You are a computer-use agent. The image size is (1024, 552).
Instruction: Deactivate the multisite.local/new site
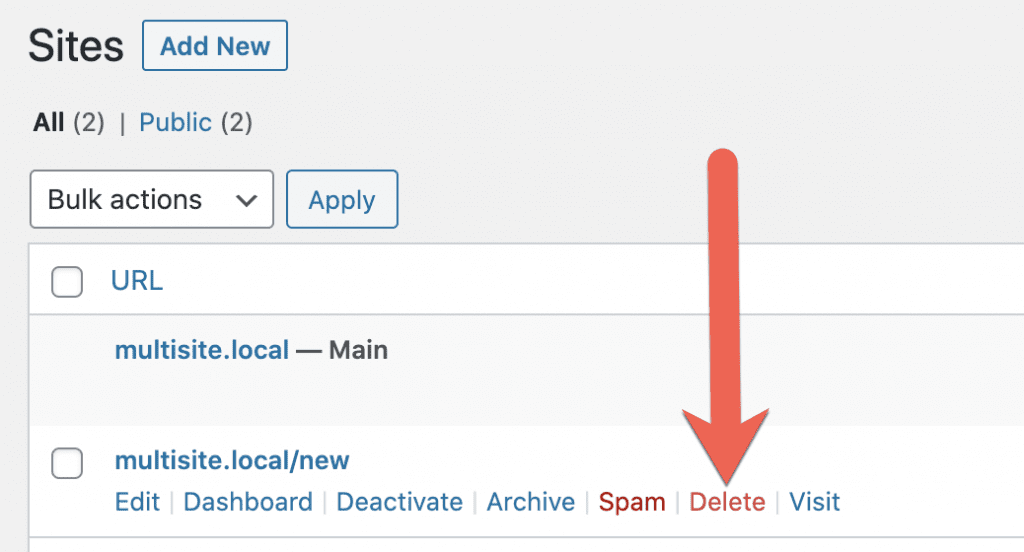pos(399,502)
